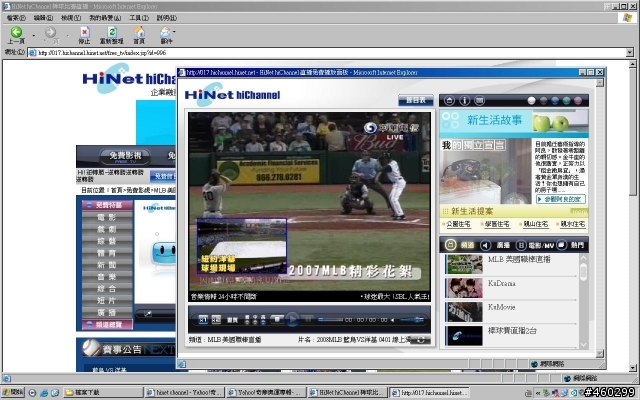Click the Back (上一頁) button in IE toolbar
This screenshot has height=400, width=640.
point(16,35)
